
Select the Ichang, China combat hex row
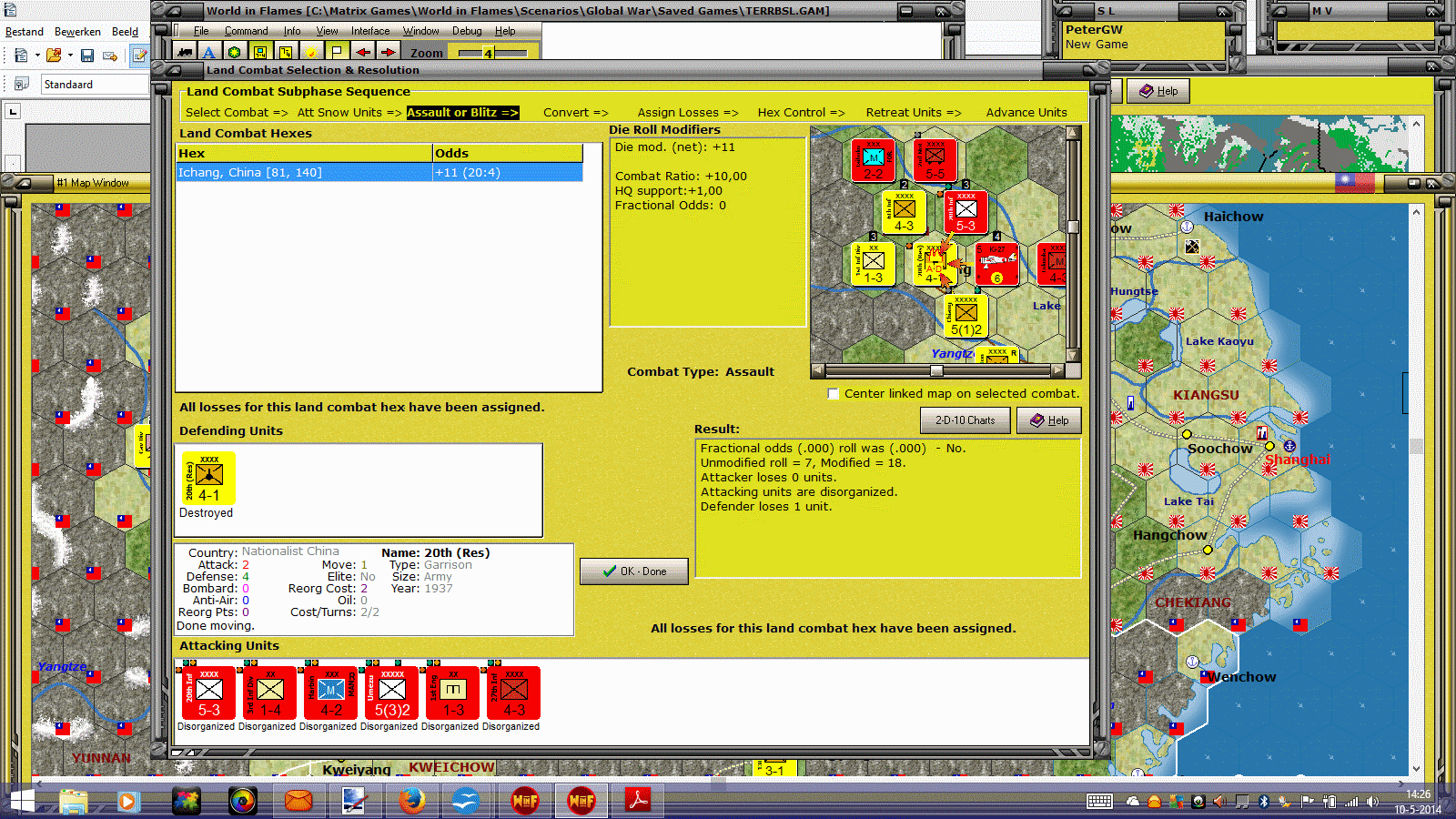[379, 173]
